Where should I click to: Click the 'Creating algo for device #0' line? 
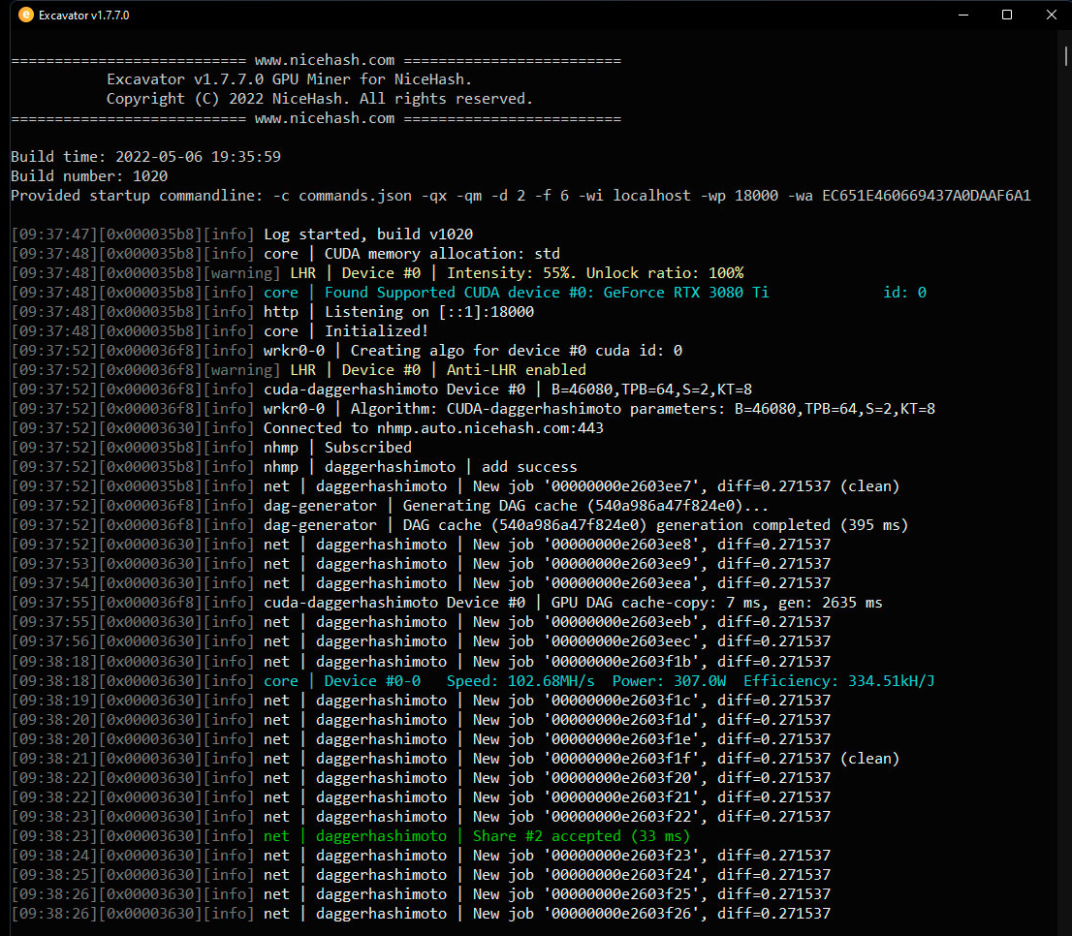(x=347, y=350)
